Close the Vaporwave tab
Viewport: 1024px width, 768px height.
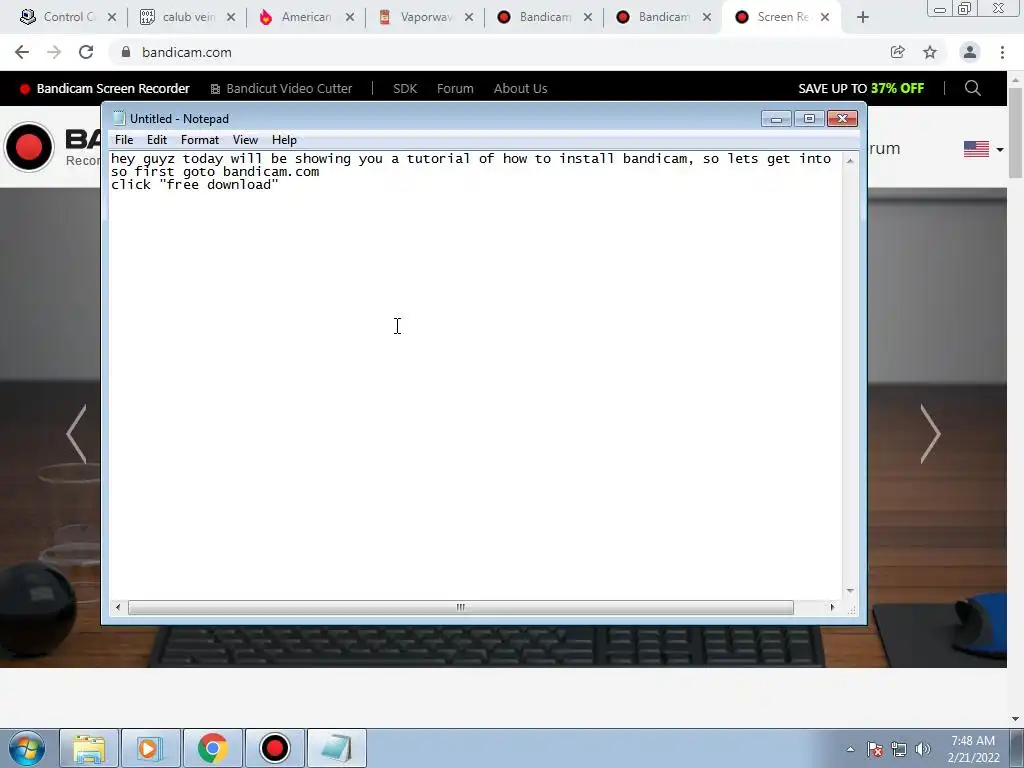click(x=469, y=17)
